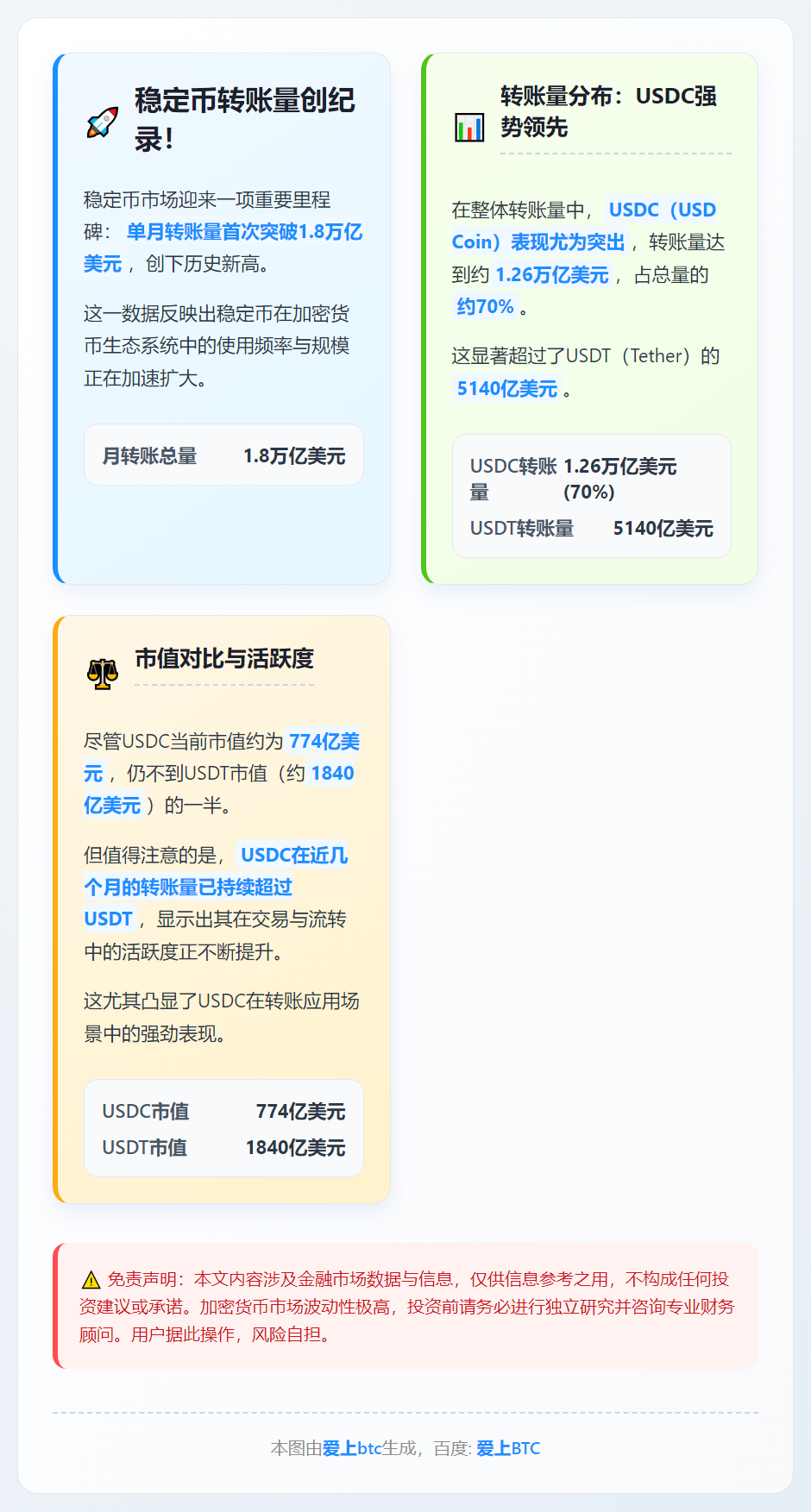
Task: Click the 1840亿美元 value in the stats box
Action: 295,1147
